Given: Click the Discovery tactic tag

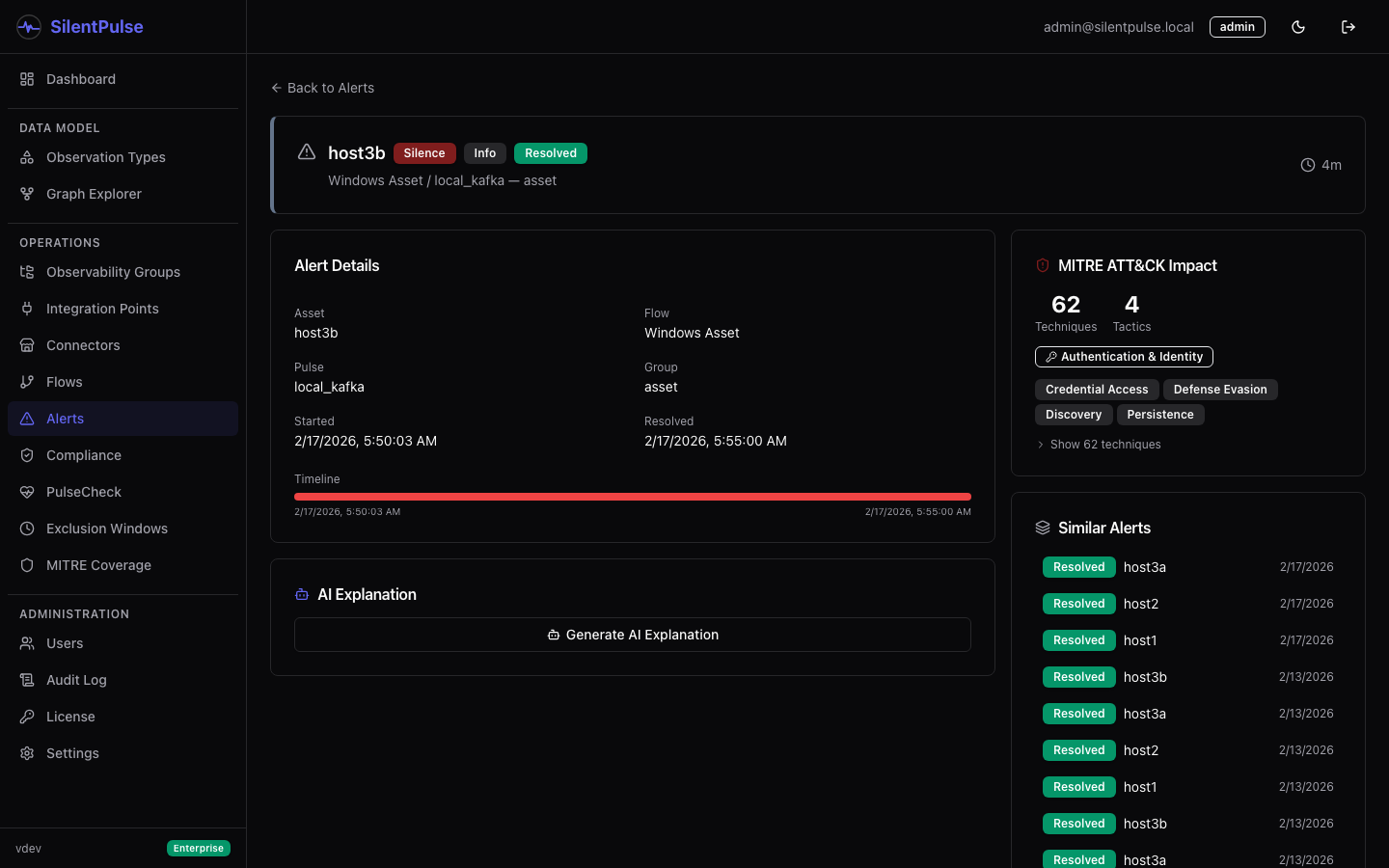Looking at the screenshot, I should click(x=1074, y=415).
